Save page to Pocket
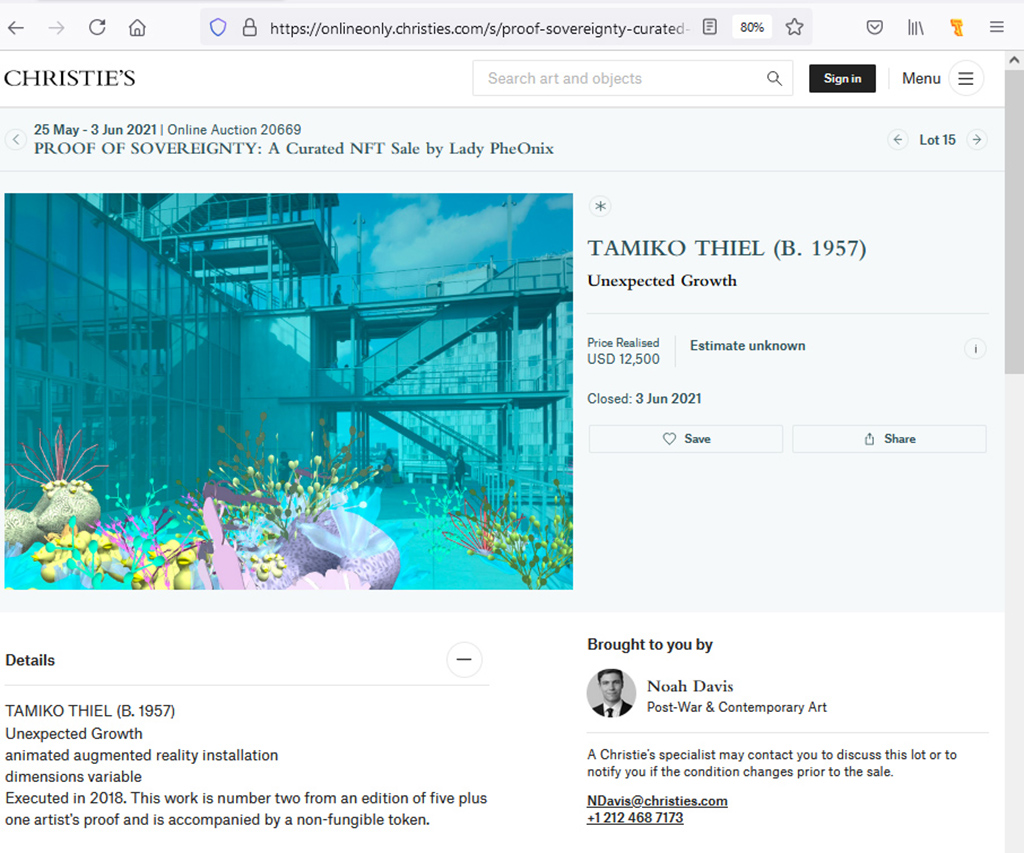This screenshot has height=853, width=1024. tap(874, 27)
